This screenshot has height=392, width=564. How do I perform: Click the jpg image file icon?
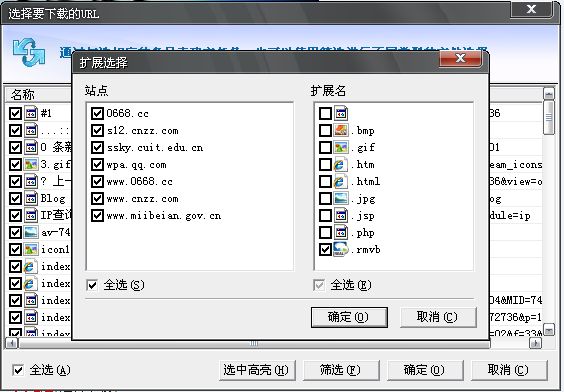(341, 198)
